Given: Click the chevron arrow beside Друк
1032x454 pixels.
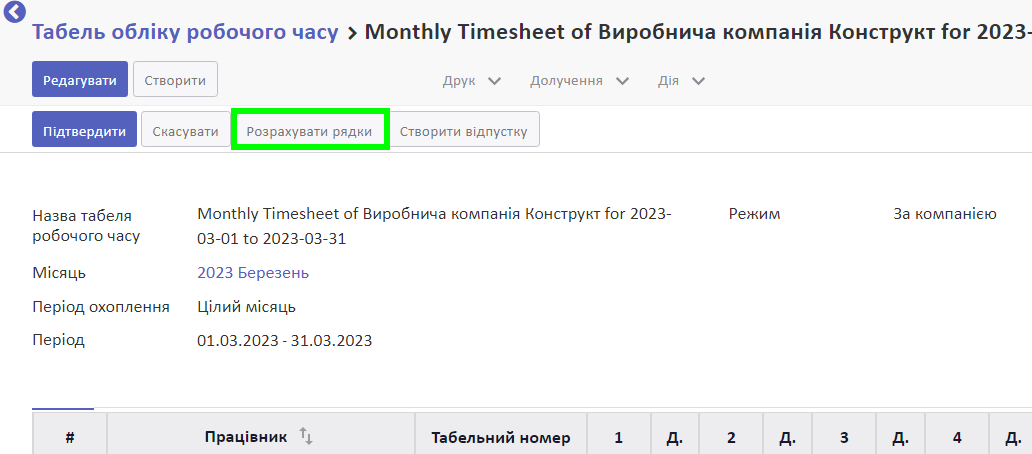Looking at the screenshot, I should click(x=494, y=81).
